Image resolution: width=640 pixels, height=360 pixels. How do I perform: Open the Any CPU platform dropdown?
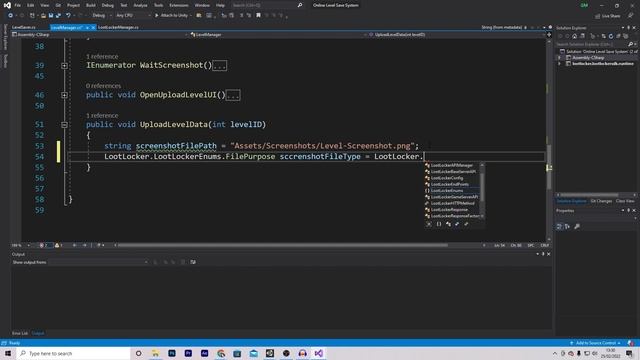pyautogui.click(x=133, y=16)
